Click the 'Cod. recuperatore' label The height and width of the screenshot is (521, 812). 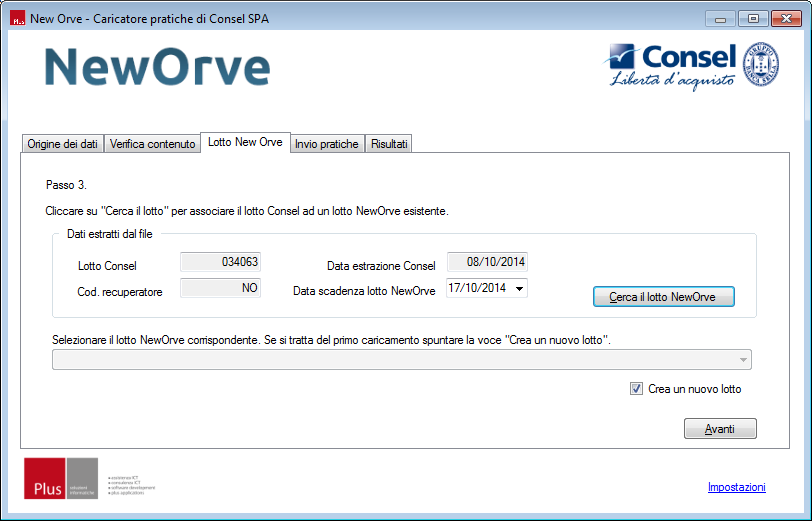[x=120, y=292]
